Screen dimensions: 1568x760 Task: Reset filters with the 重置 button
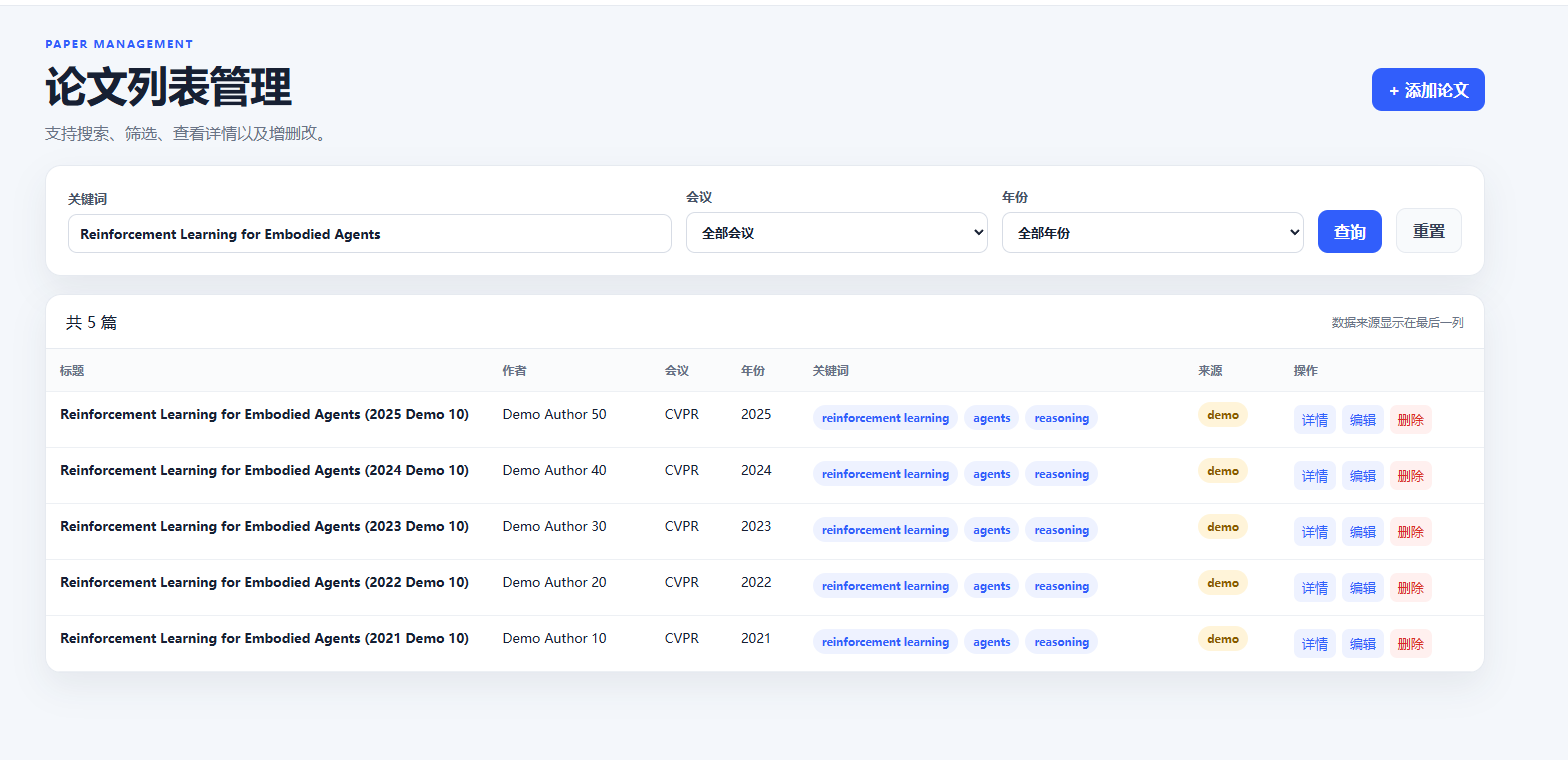tap(1429, 231)
